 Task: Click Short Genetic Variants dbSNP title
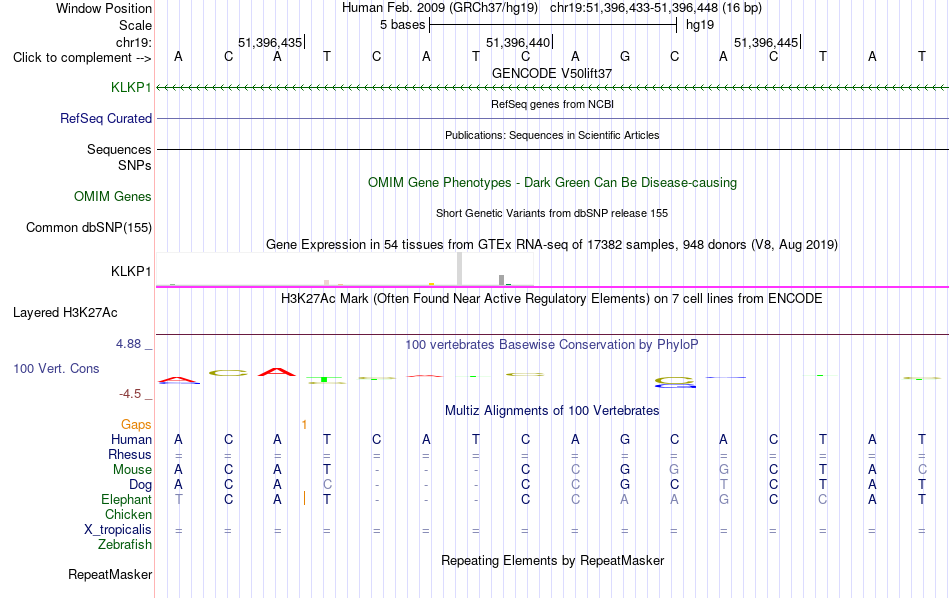click(552, 213)
